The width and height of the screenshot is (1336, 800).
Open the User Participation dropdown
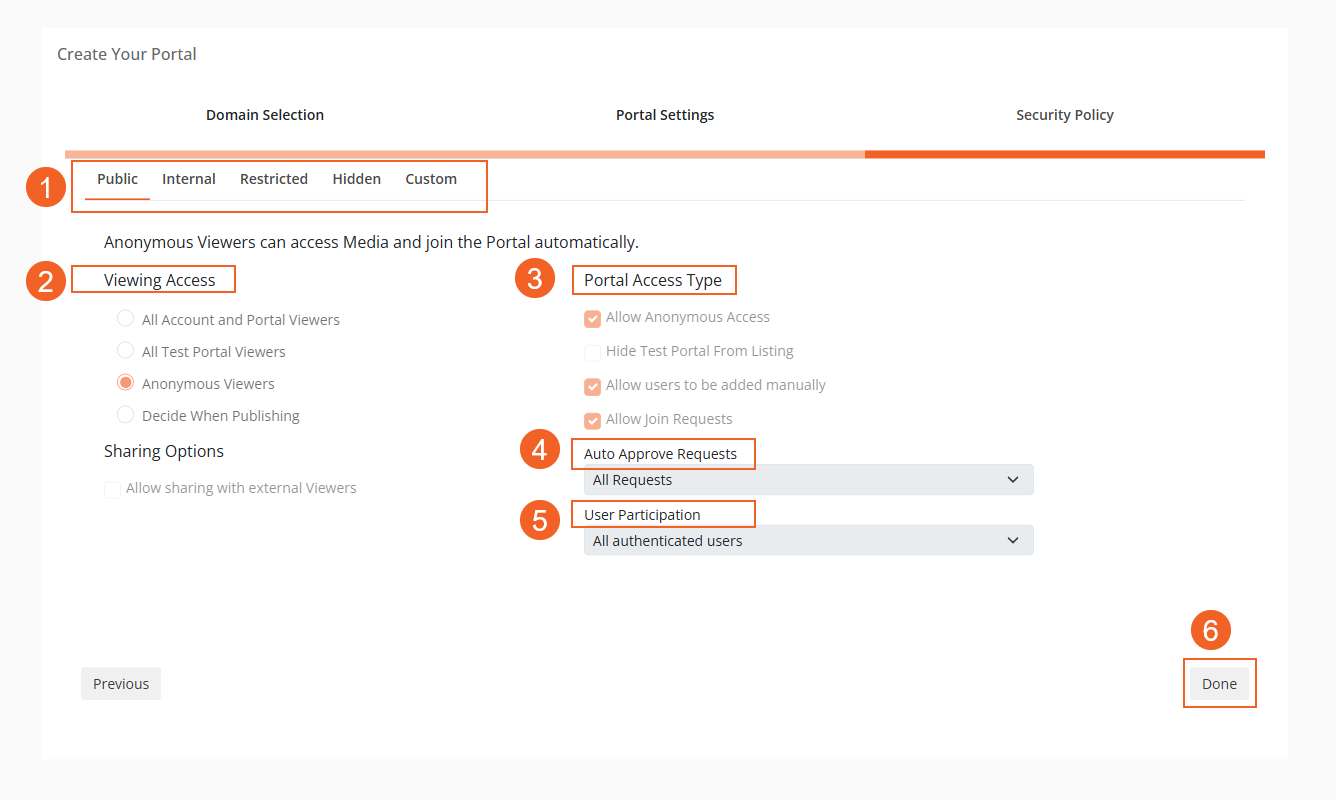click(808, 541)
